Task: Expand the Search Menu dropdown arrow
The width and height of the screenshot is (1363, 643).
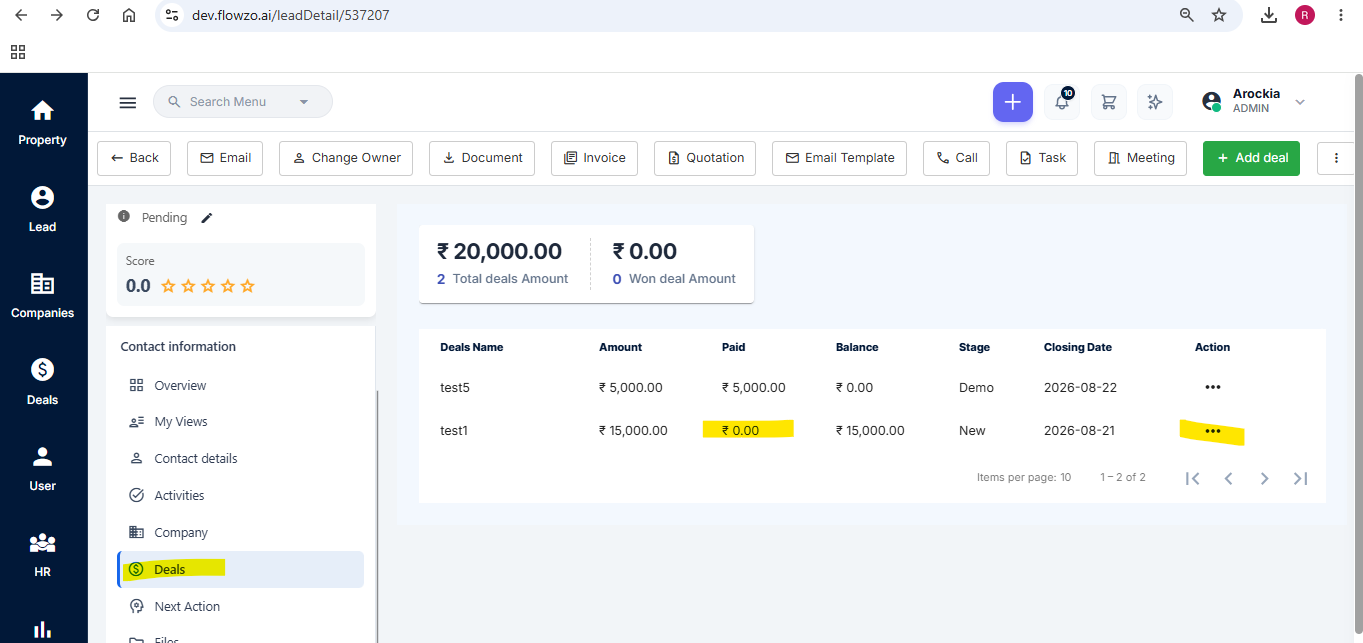Action: [304, 102]
